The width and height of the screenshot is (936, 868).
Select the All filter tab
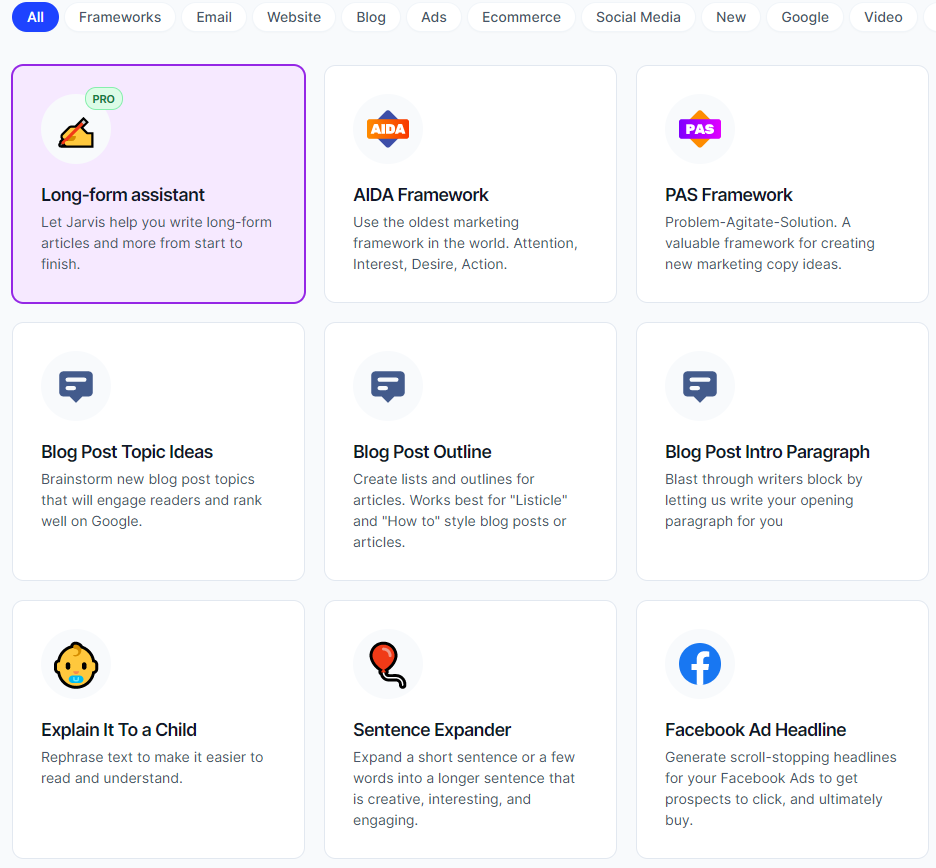click(x=35, y=17)
